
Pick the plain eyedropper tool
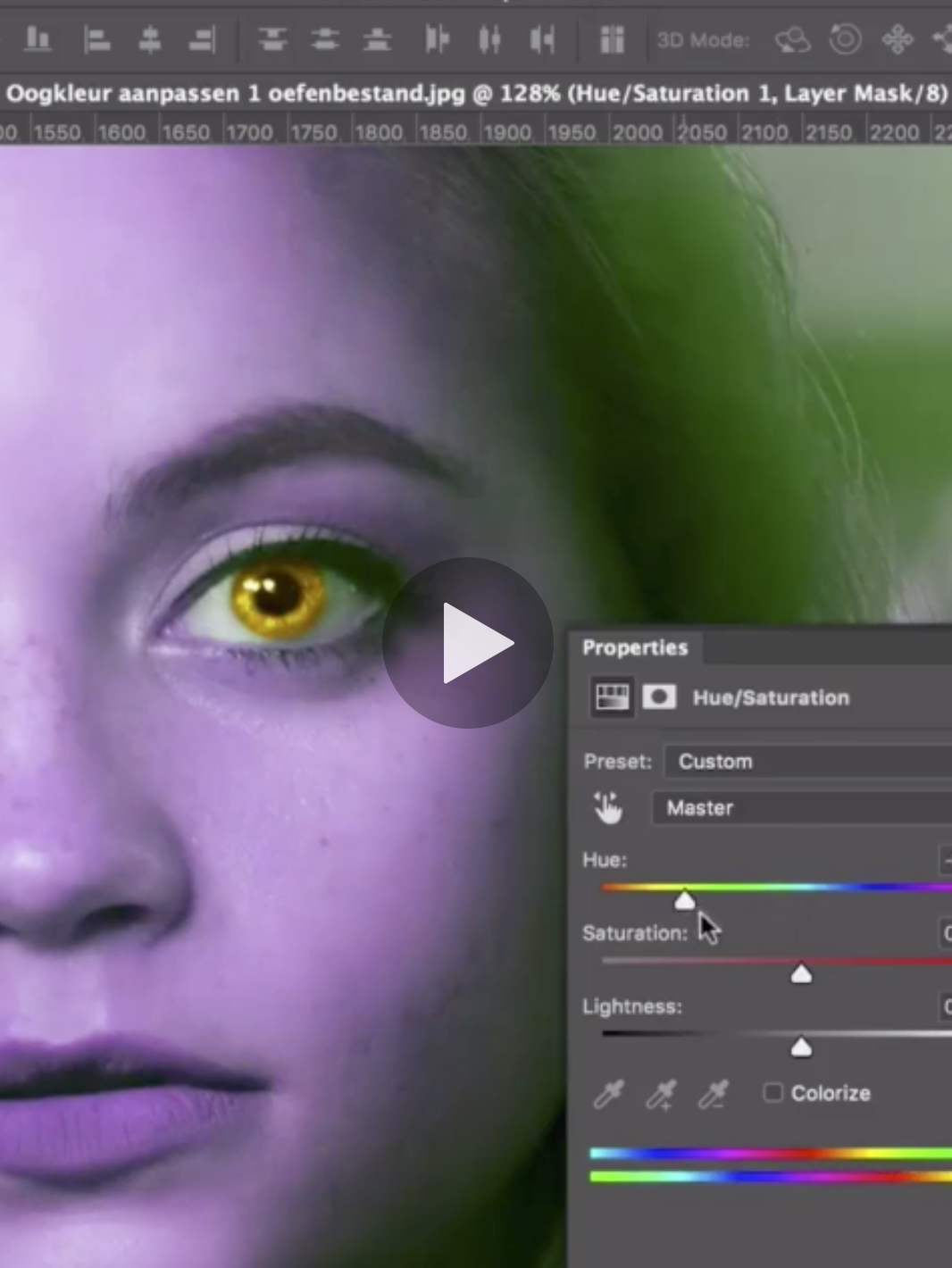pos(608,1094)
